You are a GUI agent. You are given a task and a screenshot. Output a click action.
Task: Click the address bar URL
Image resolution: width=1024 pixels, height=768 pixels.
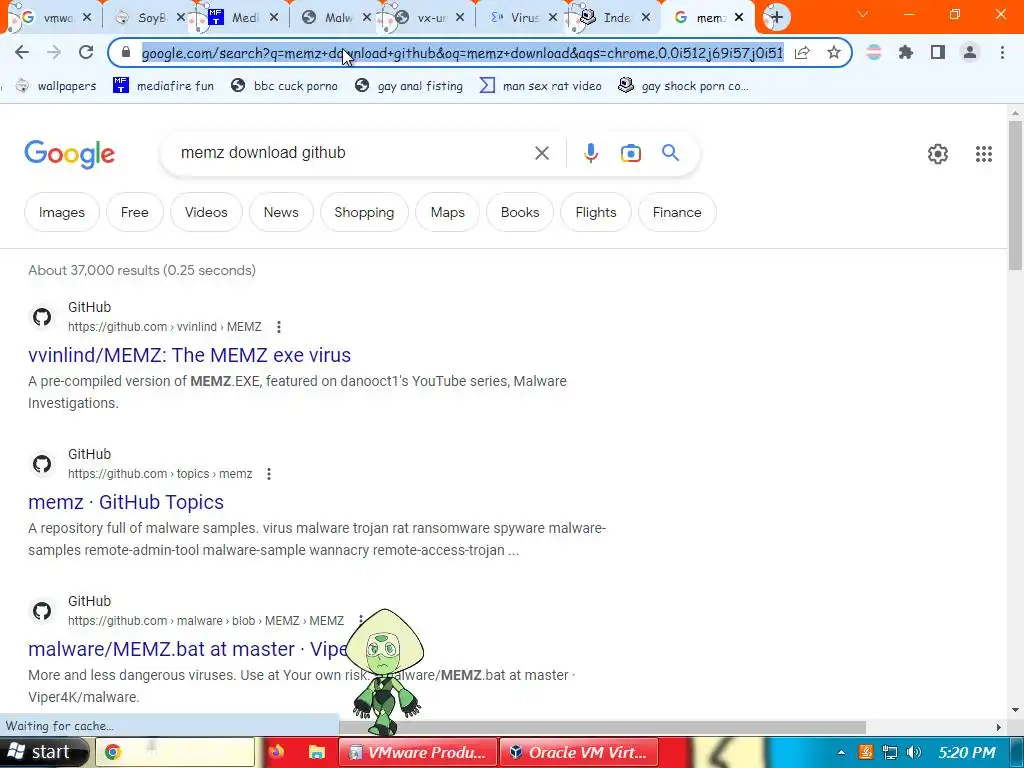coord(462,53)
